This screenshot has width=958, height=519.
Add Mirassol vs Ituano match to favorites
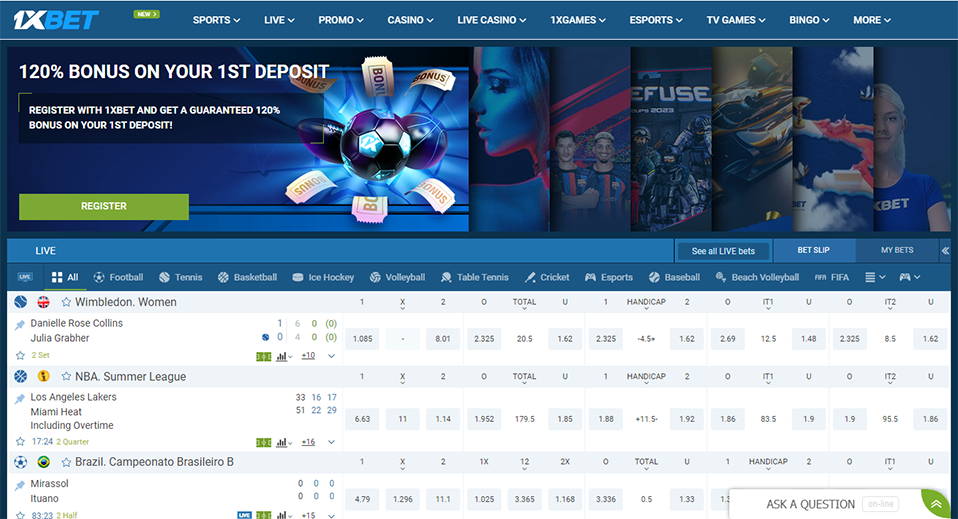pos(20,515)
